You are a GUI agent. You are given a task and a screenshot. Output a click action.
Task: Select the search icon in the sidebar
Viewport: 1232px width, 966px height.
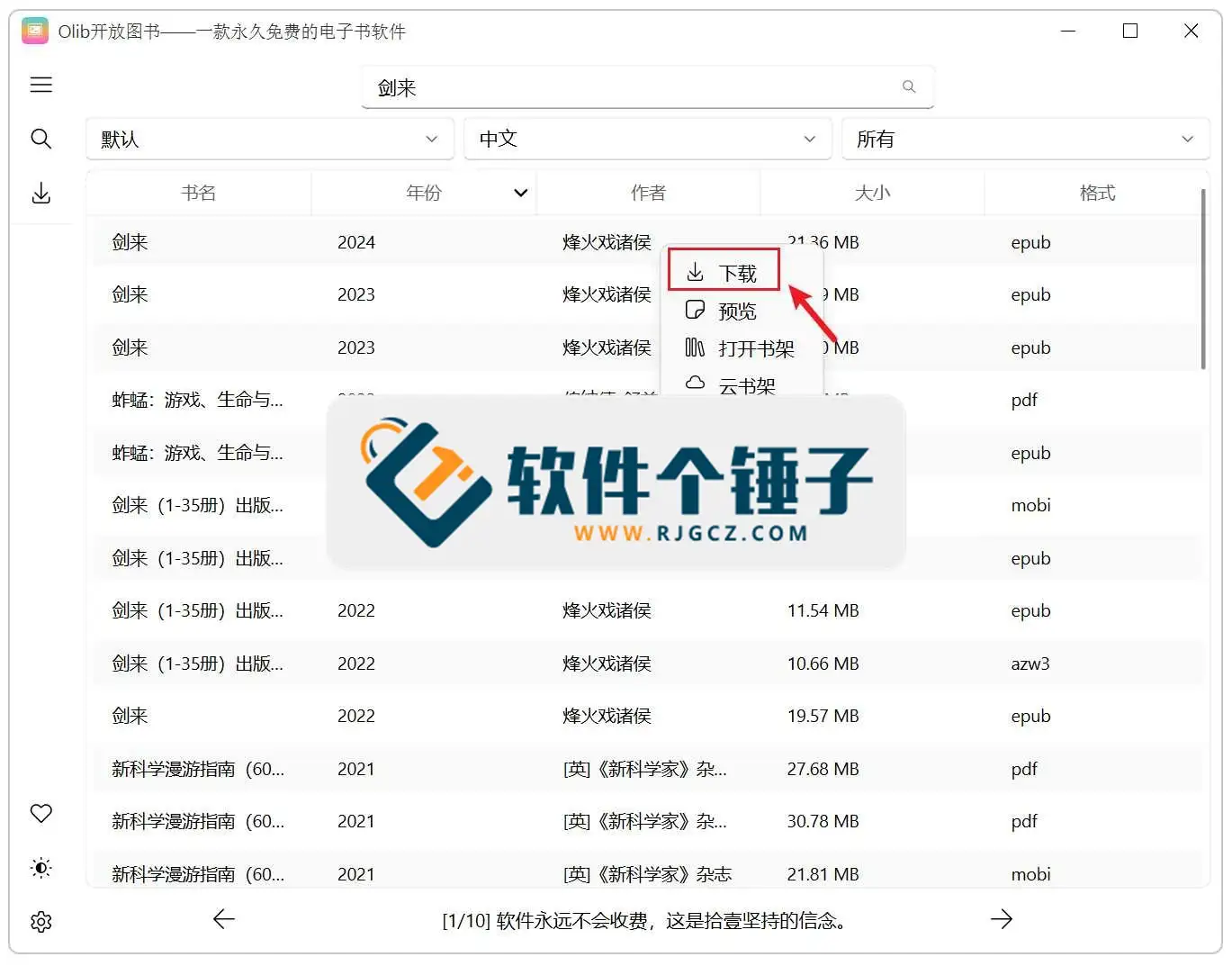point(41,139)
